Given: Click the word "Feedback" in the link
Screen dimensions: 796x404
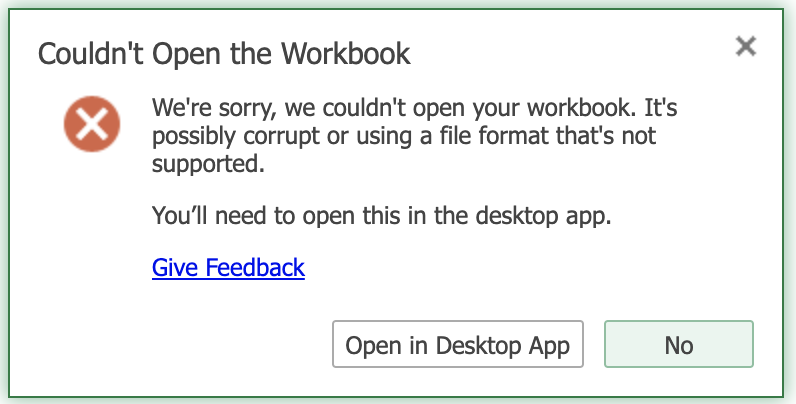Looking at the screenshot, I should tap(255, 267).
